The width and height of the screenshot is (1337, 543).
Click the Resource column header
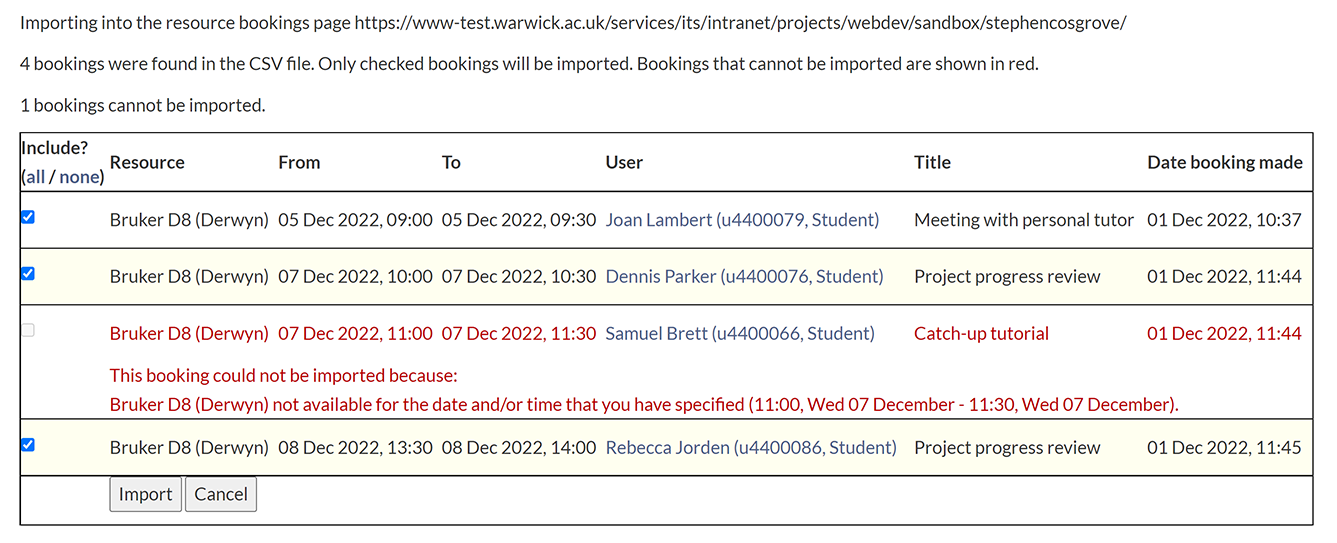pyautogui.click(x=147, y=162)
